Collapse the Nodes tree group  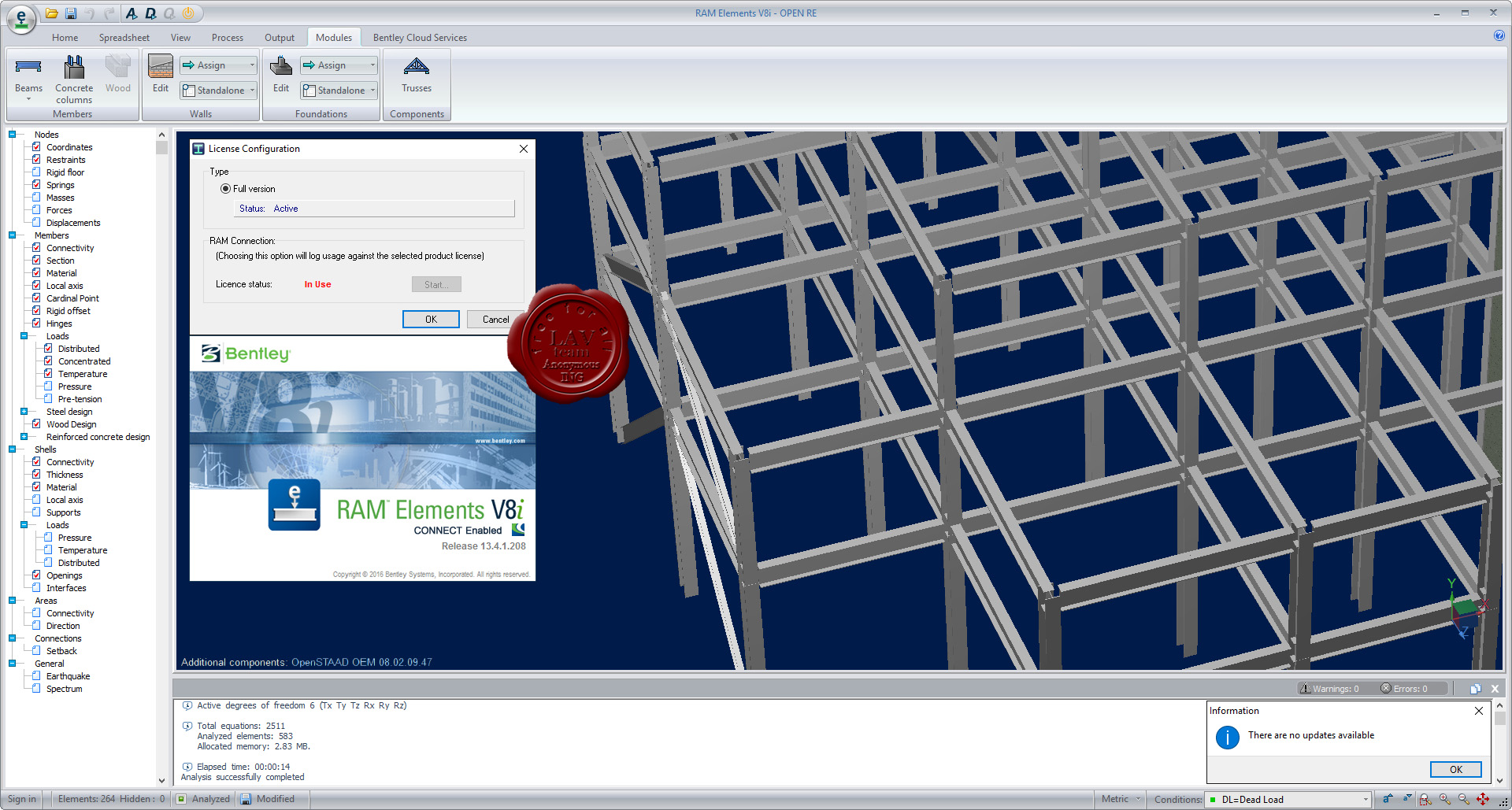coord(12,135)
